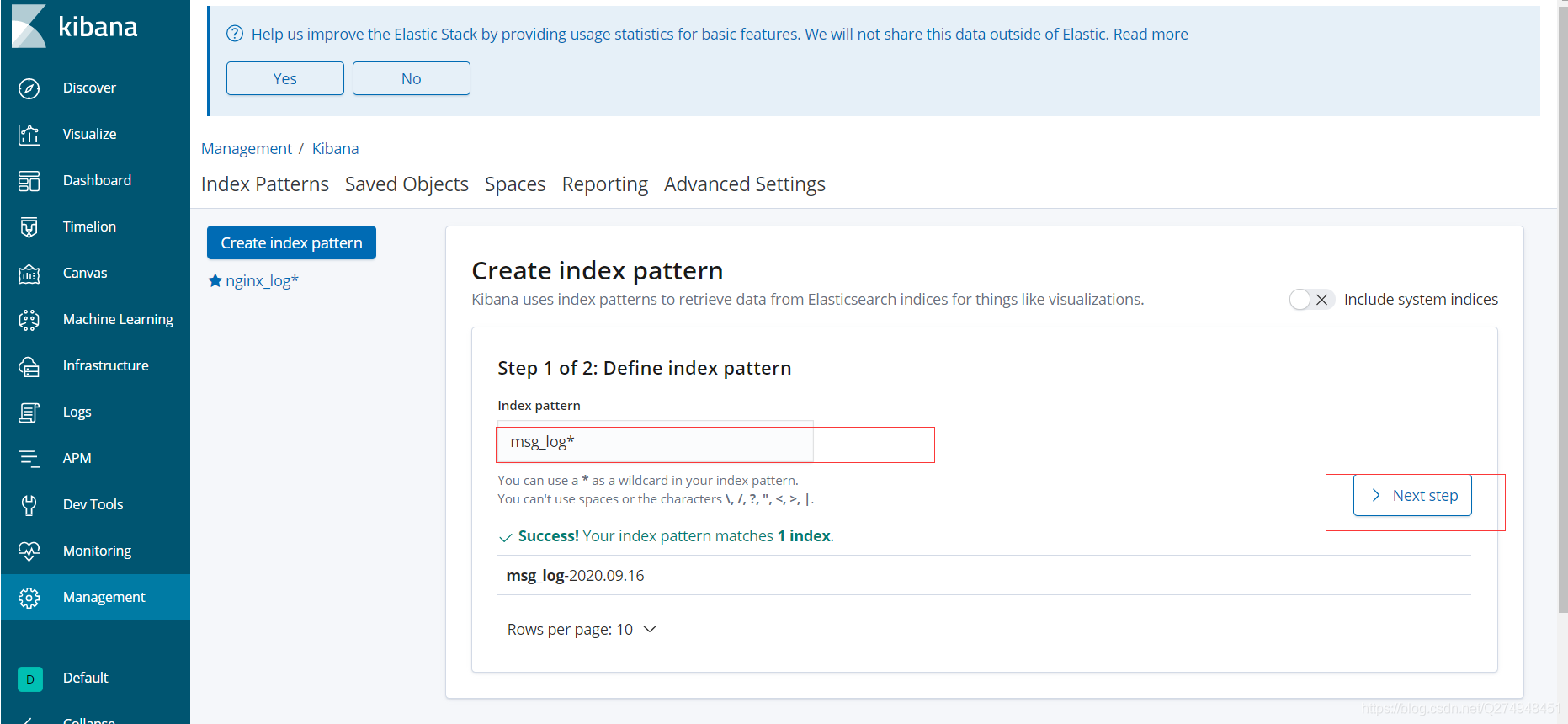This screenshot has height=724, width=1568.
Task: Open the nginx_log* index pattern
Action: pyautogui.click(x=262, y=280)
